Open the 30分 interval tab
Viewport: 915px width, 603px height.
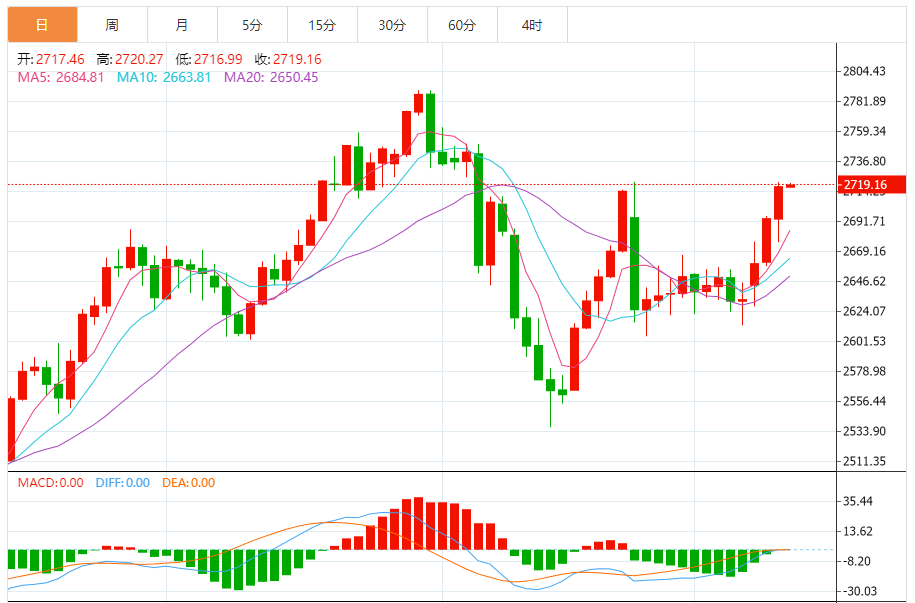tap(392, 25)
